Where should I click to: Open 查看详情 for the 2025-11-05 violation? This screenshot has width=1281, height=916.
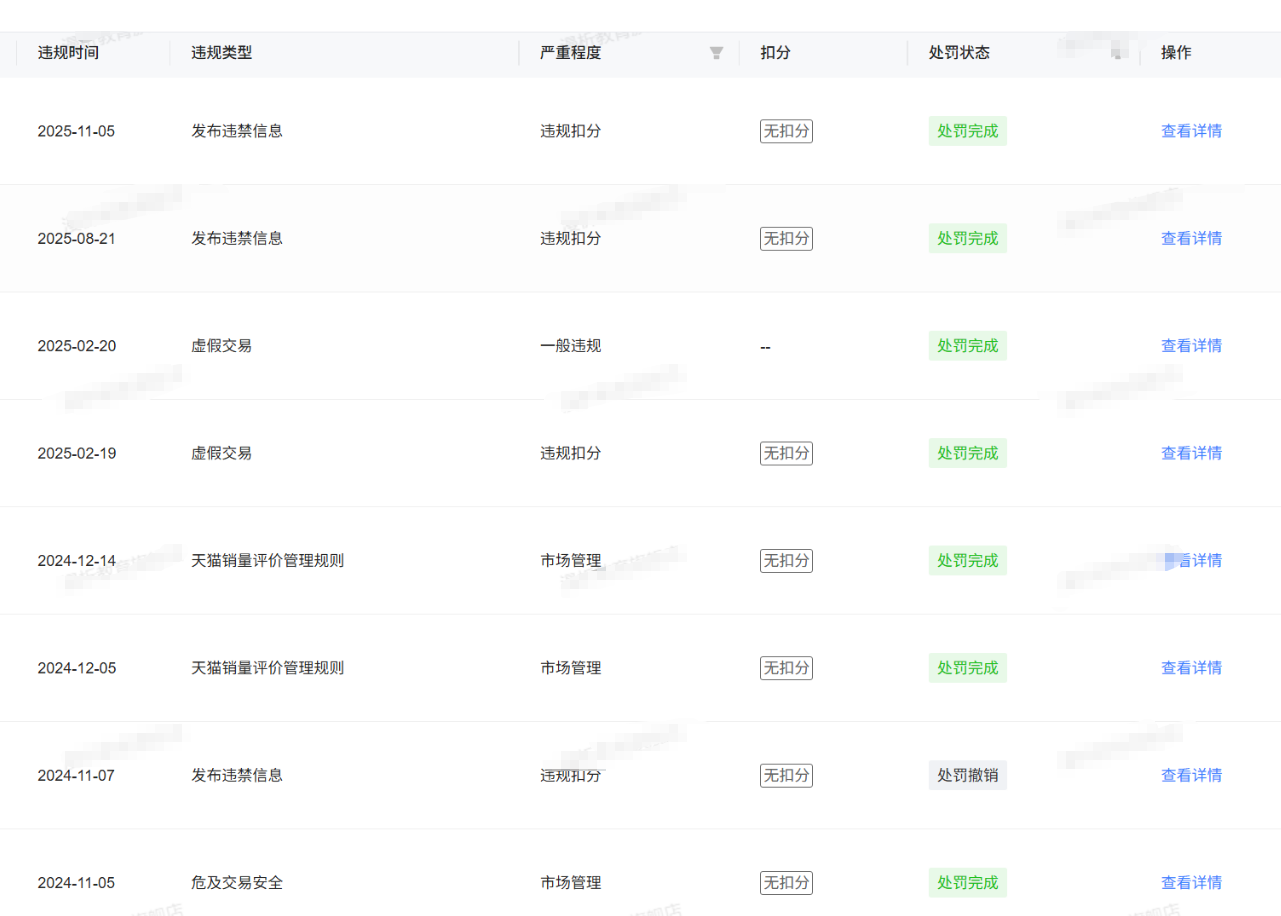point(1191,131)
